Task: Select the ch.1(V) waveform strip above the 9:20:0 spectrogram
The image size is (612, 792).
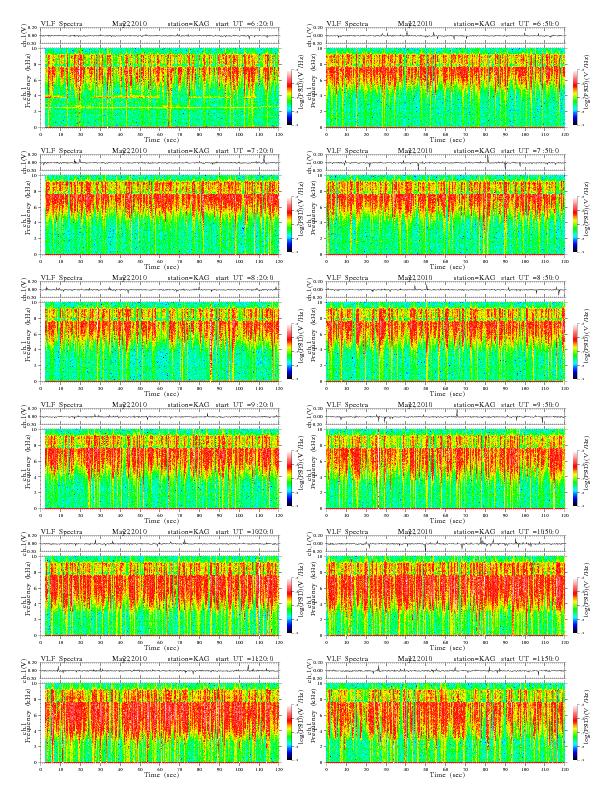Action: tap(160, 417)
